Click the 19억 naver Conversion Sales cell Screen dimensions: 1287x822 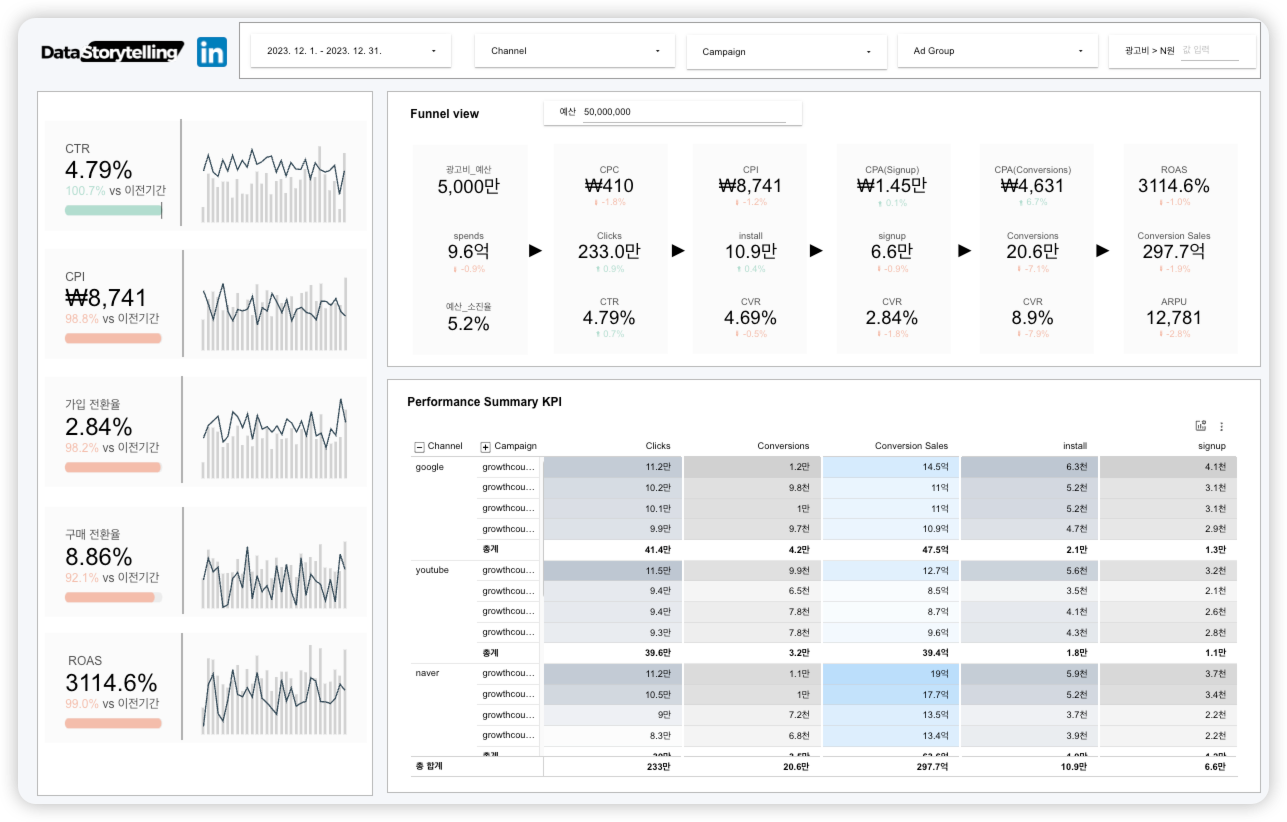(890, 673)
